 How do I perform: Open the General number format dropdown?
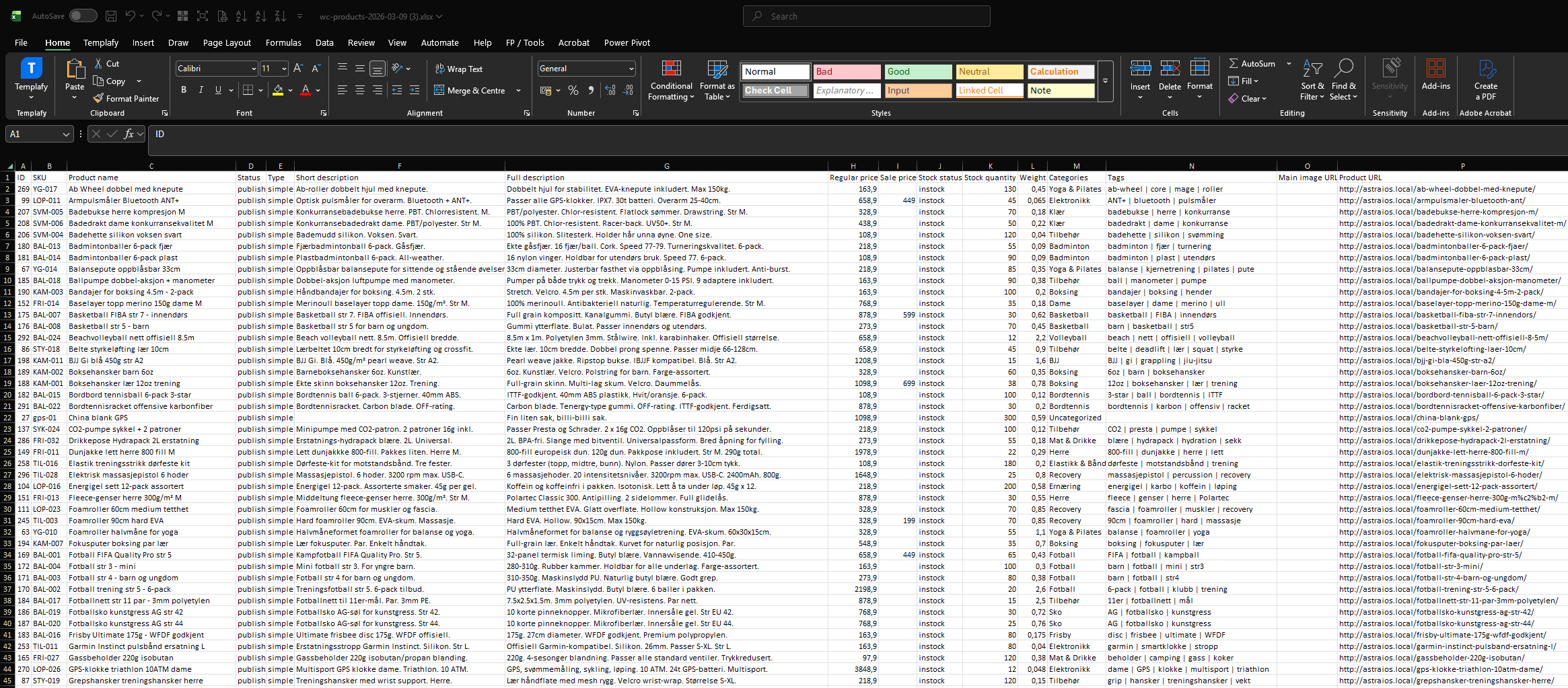click(631, 69)
